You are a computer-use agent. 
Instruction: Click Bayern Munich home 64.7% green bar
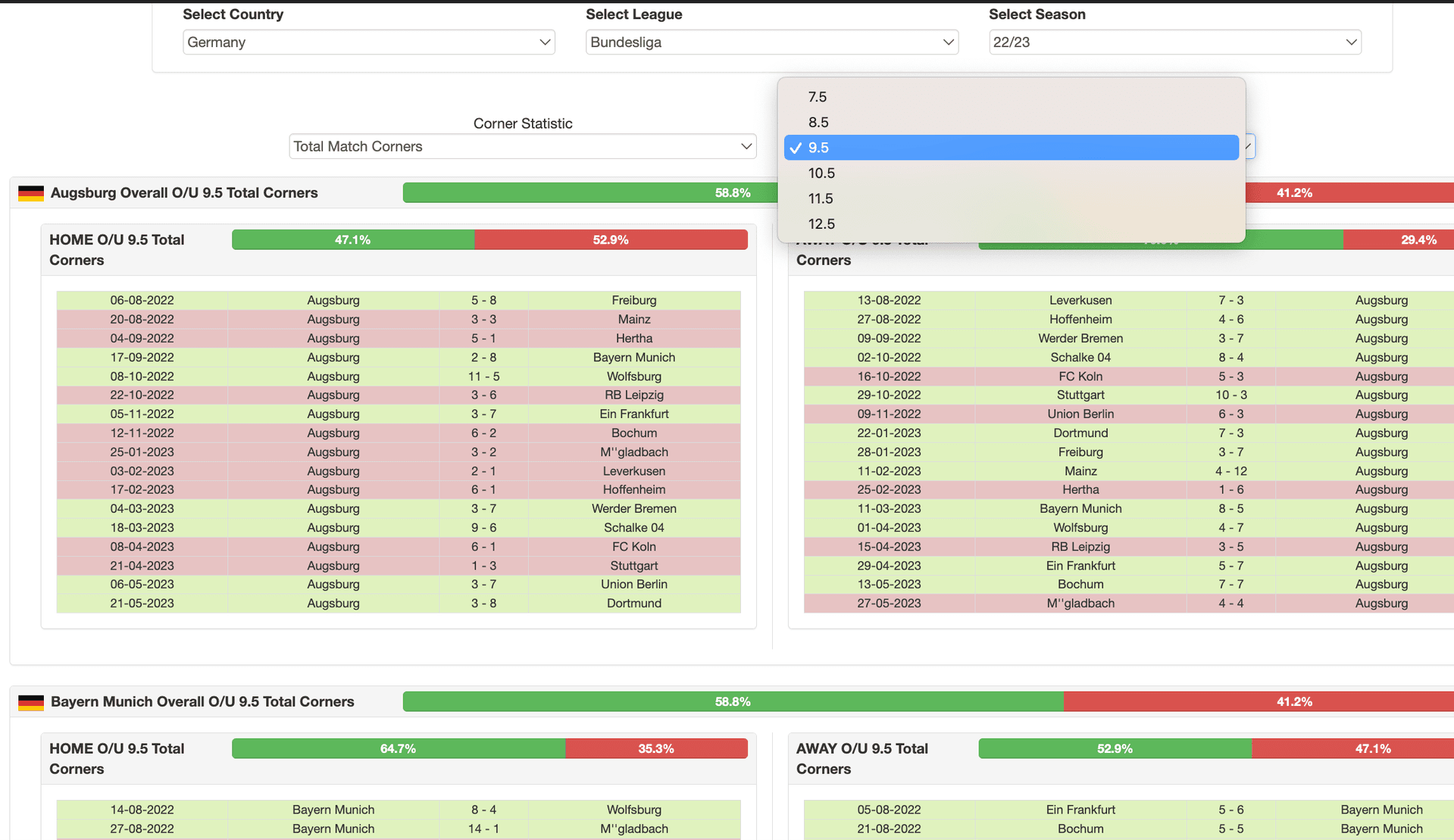(399, 749)
